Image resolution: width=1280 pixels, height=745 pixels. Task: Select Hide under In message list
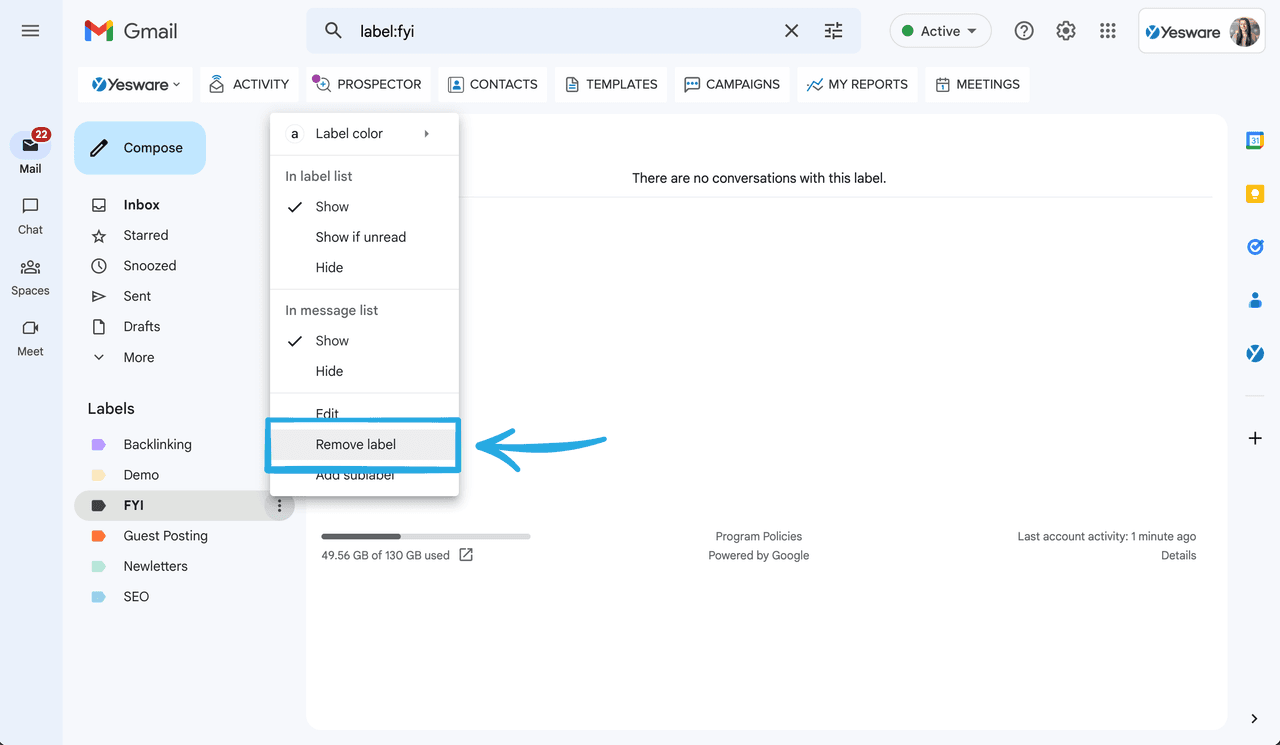tap(329, 371)
